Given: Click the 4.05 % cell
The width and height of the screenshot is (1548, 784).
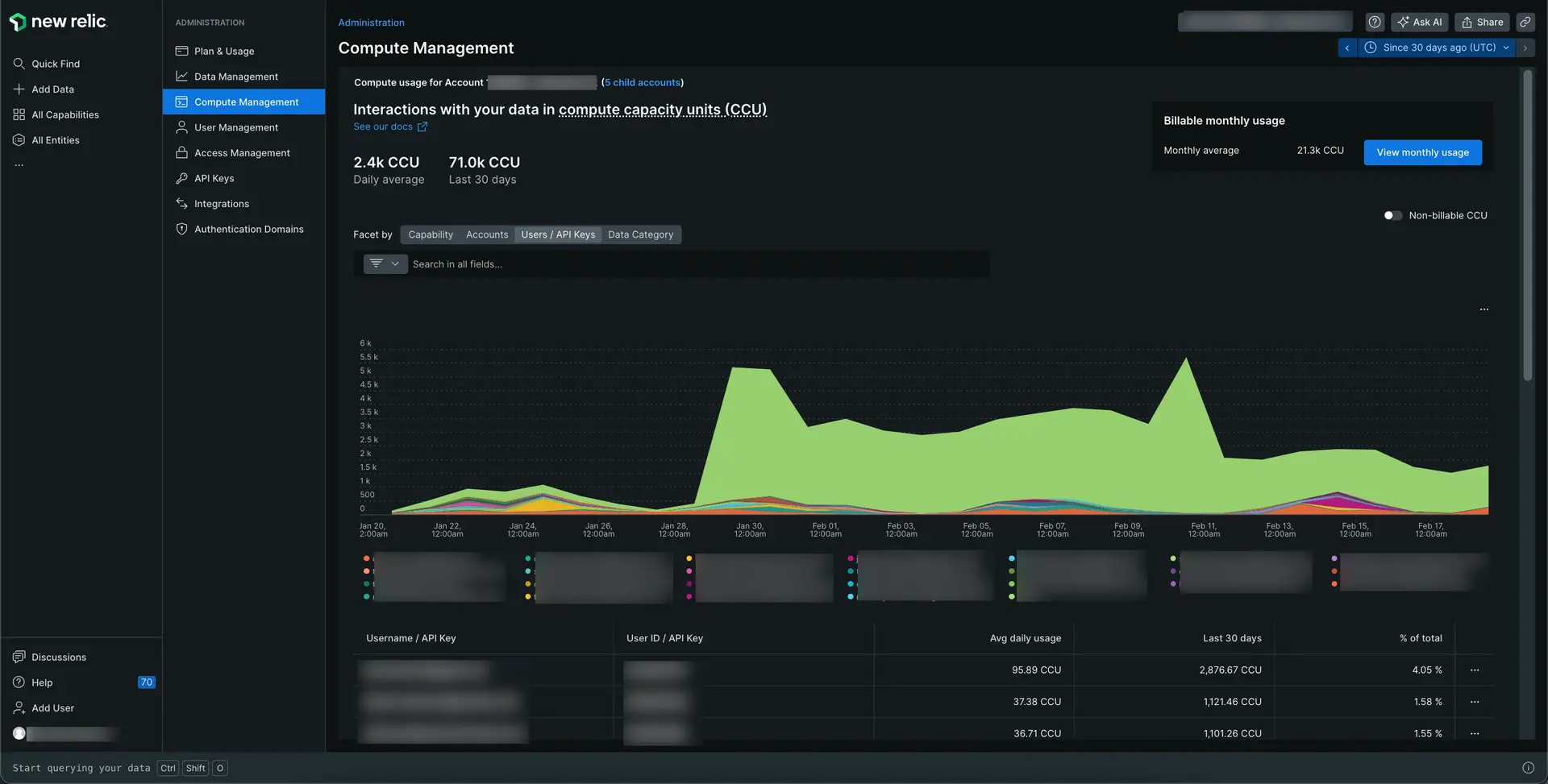Looking at the screenshot, I should pos(1427,670).
